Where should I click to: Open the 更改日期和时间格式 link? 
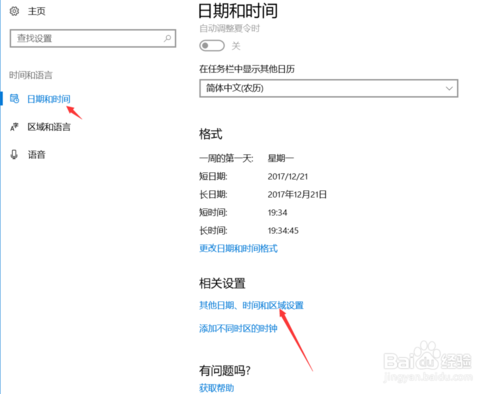click(238, 248)
